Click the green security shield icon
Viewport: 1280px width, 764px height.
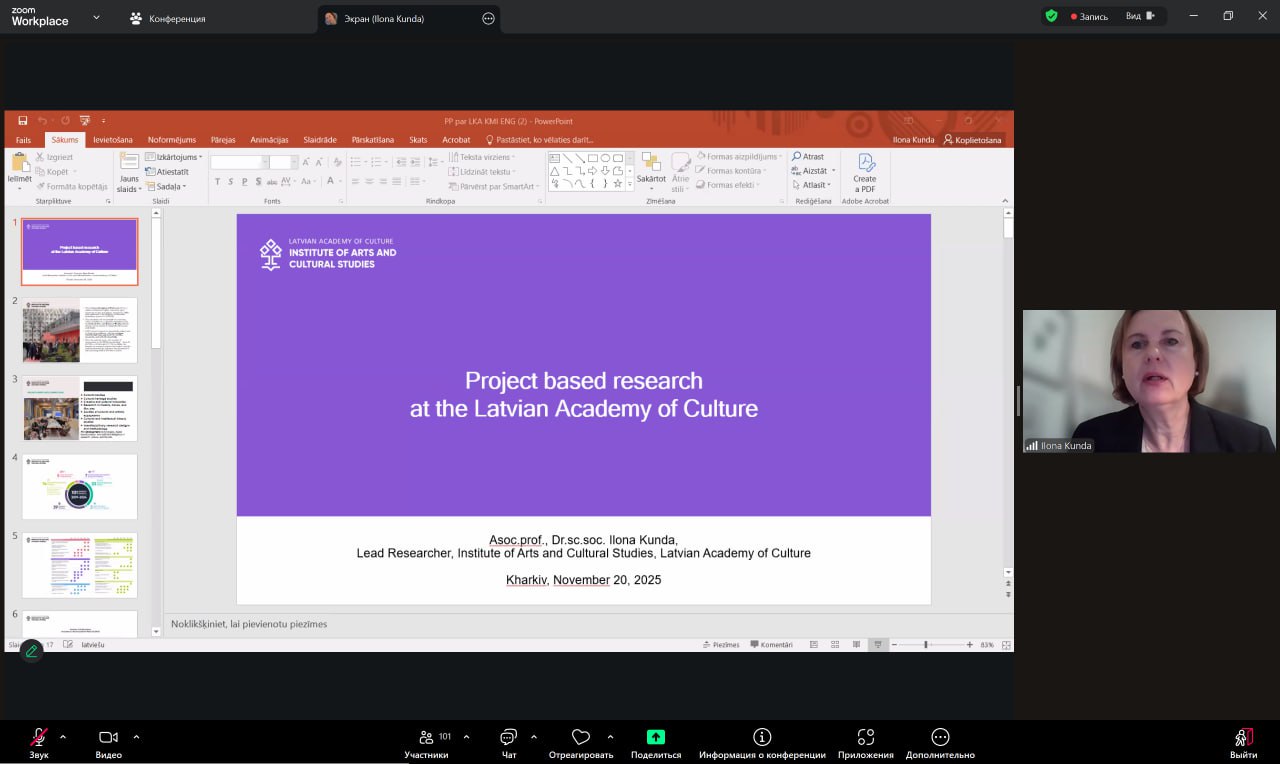(x=1051, y=16)
